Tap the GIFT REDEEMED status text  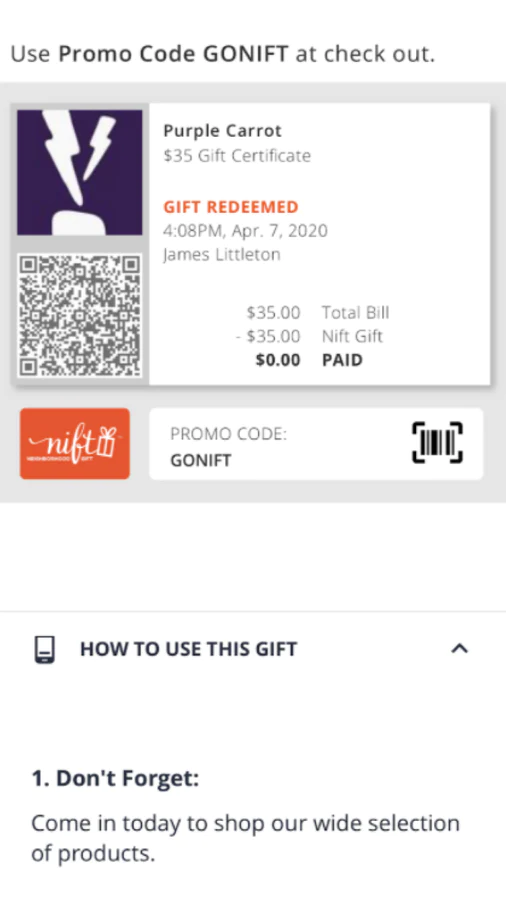tap(231, 207)
